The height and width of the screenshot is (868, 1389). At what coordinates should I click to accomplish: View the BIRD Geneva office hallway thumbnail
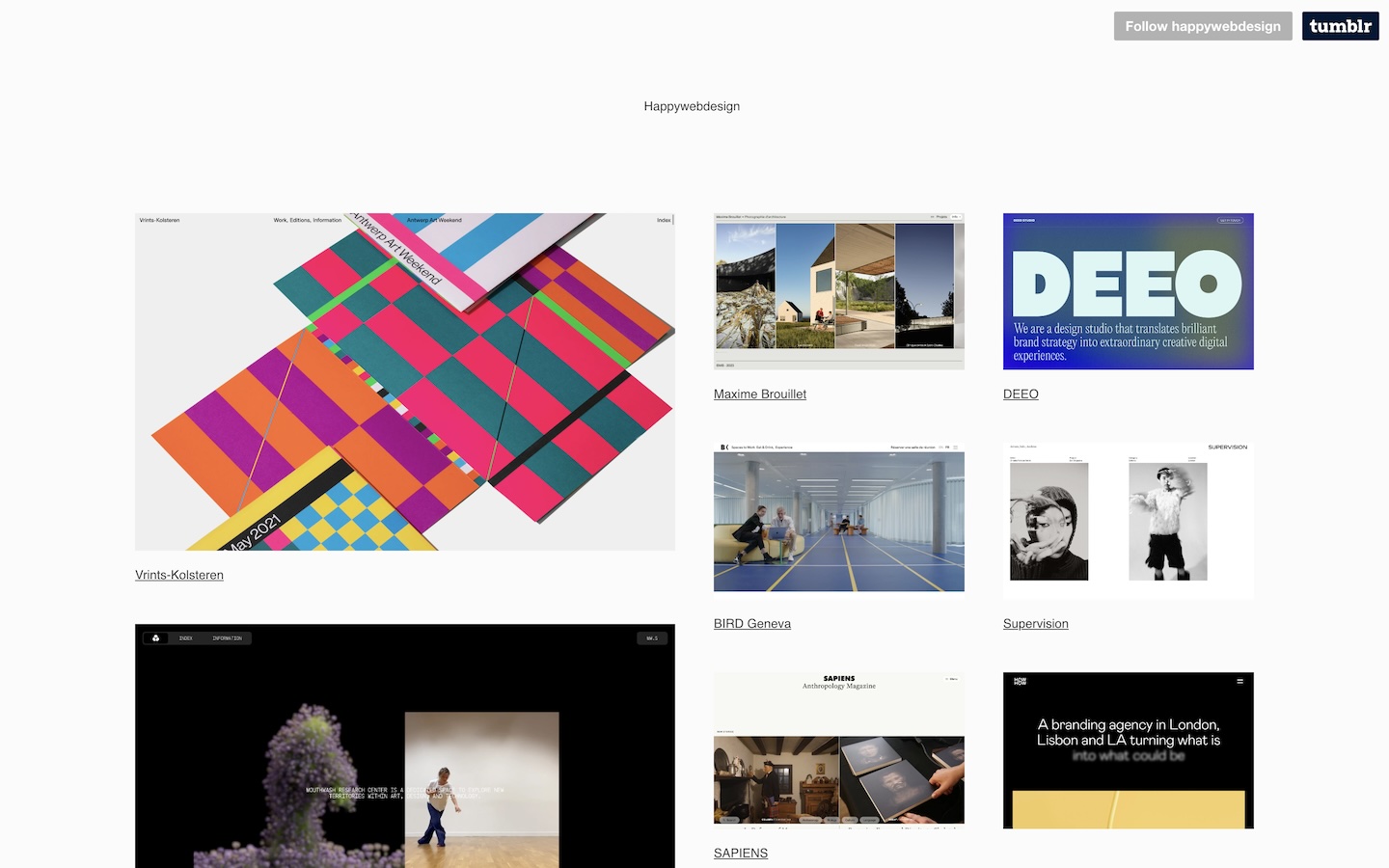tap(839, 521)
